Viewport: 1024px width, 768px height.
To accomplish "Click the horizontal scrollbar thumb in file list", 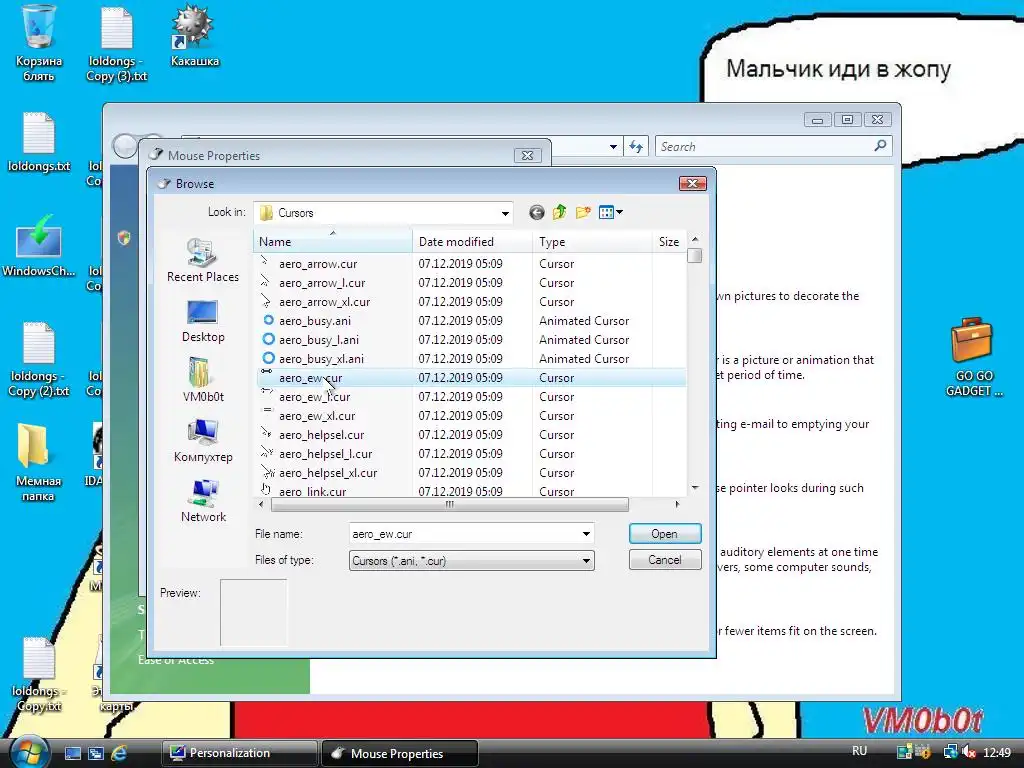I will coord(449,504).
